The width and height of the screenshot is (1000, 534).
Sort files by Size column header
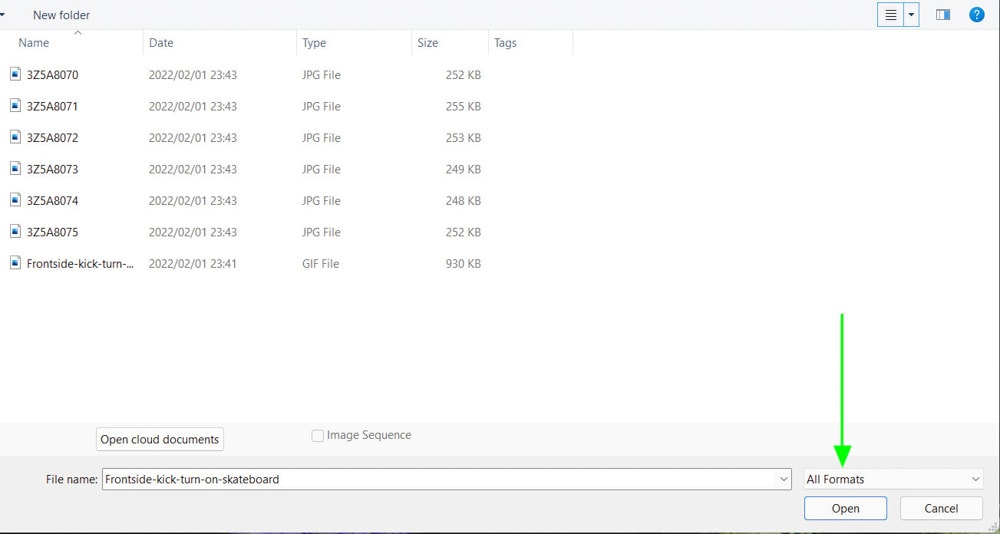coord(427,43)
